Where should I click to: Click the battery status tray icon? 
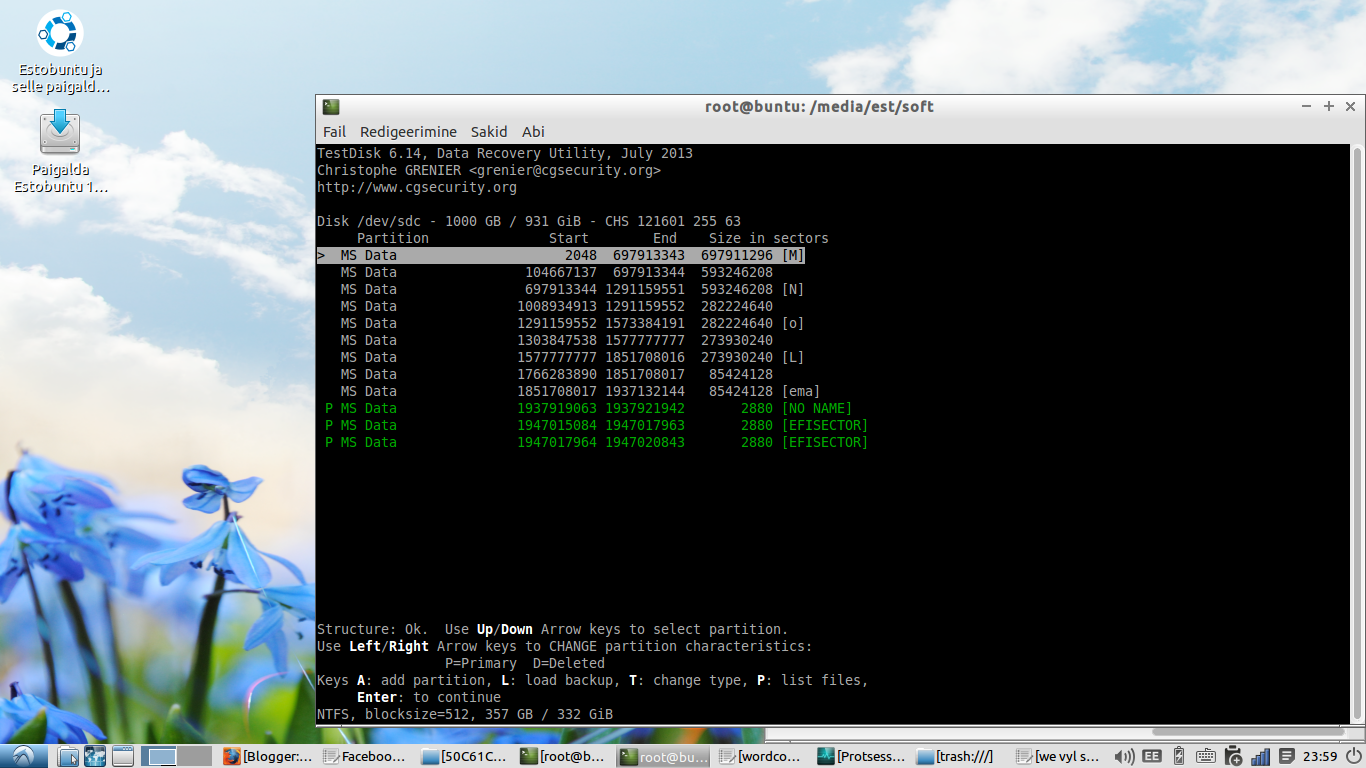click(1178, 756)
